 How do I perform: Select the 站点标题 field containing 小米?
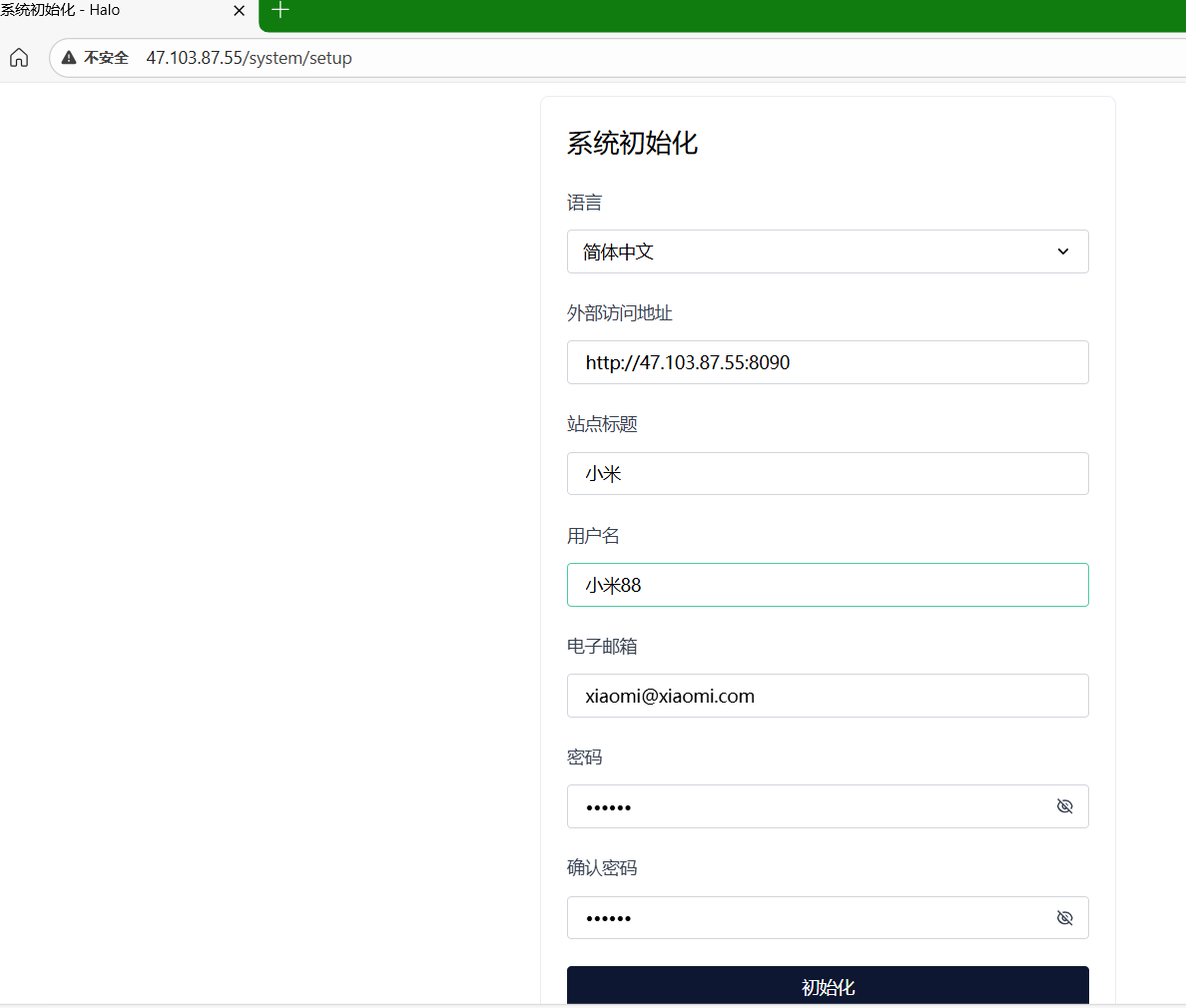pos(827,474)
